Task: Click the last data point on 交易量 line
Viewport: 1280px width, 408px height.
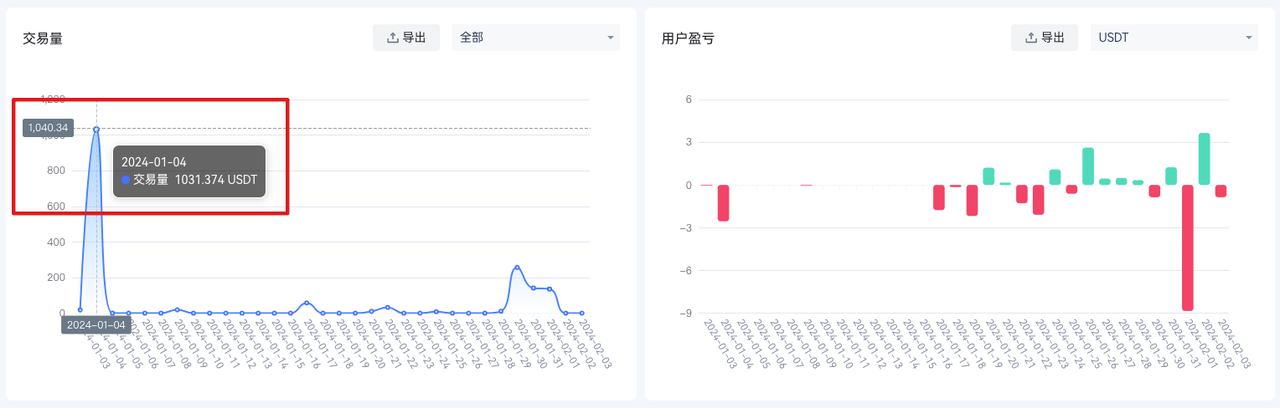Action: 581,313
